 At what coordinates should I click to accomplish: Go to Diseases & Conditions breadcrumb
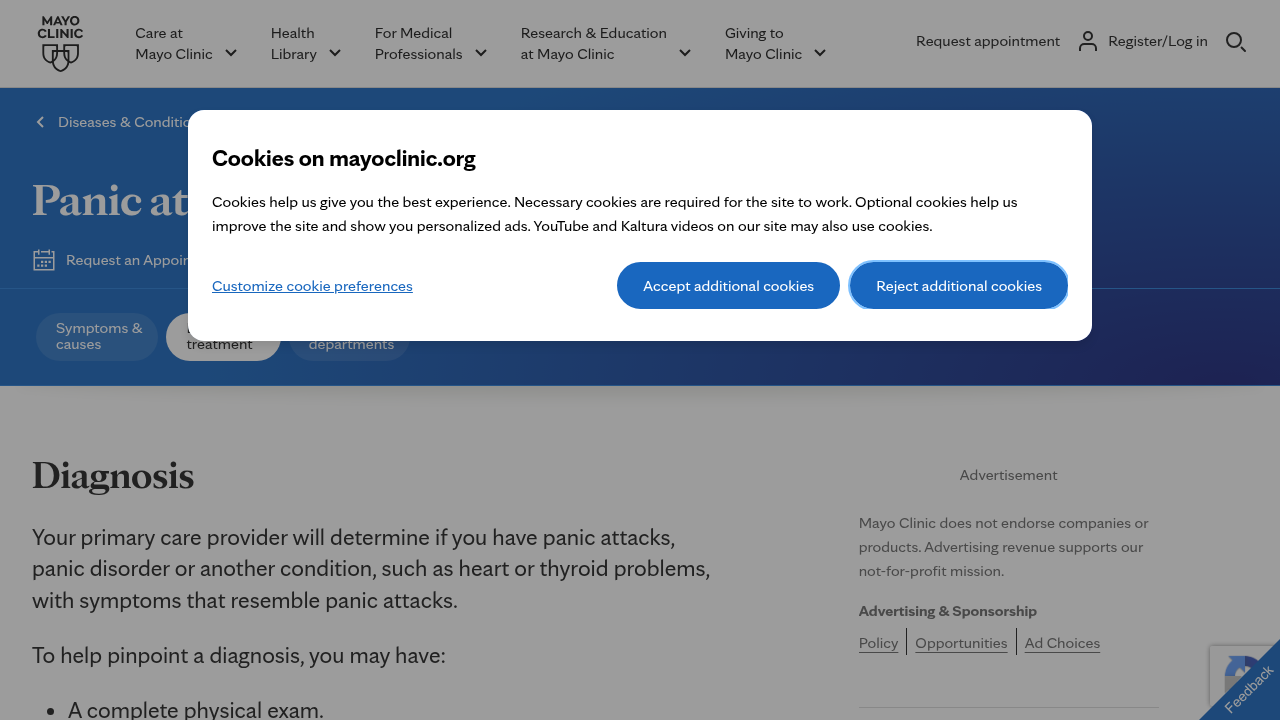[123, 122]
